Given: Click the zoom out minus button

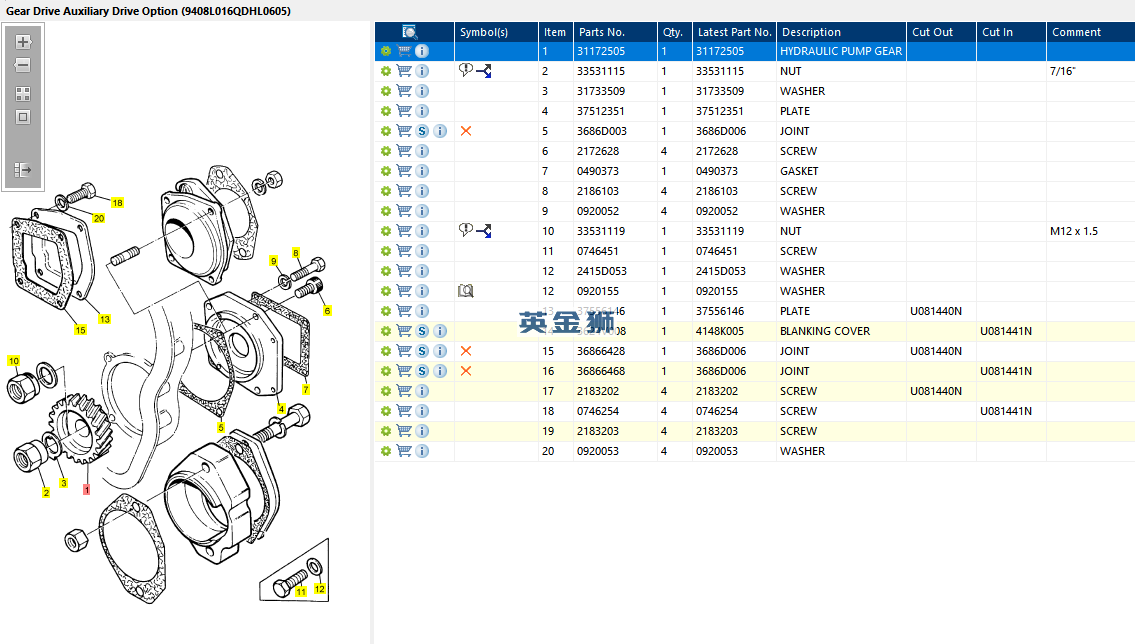Looking at the screenshot, I should pos(23,65).
